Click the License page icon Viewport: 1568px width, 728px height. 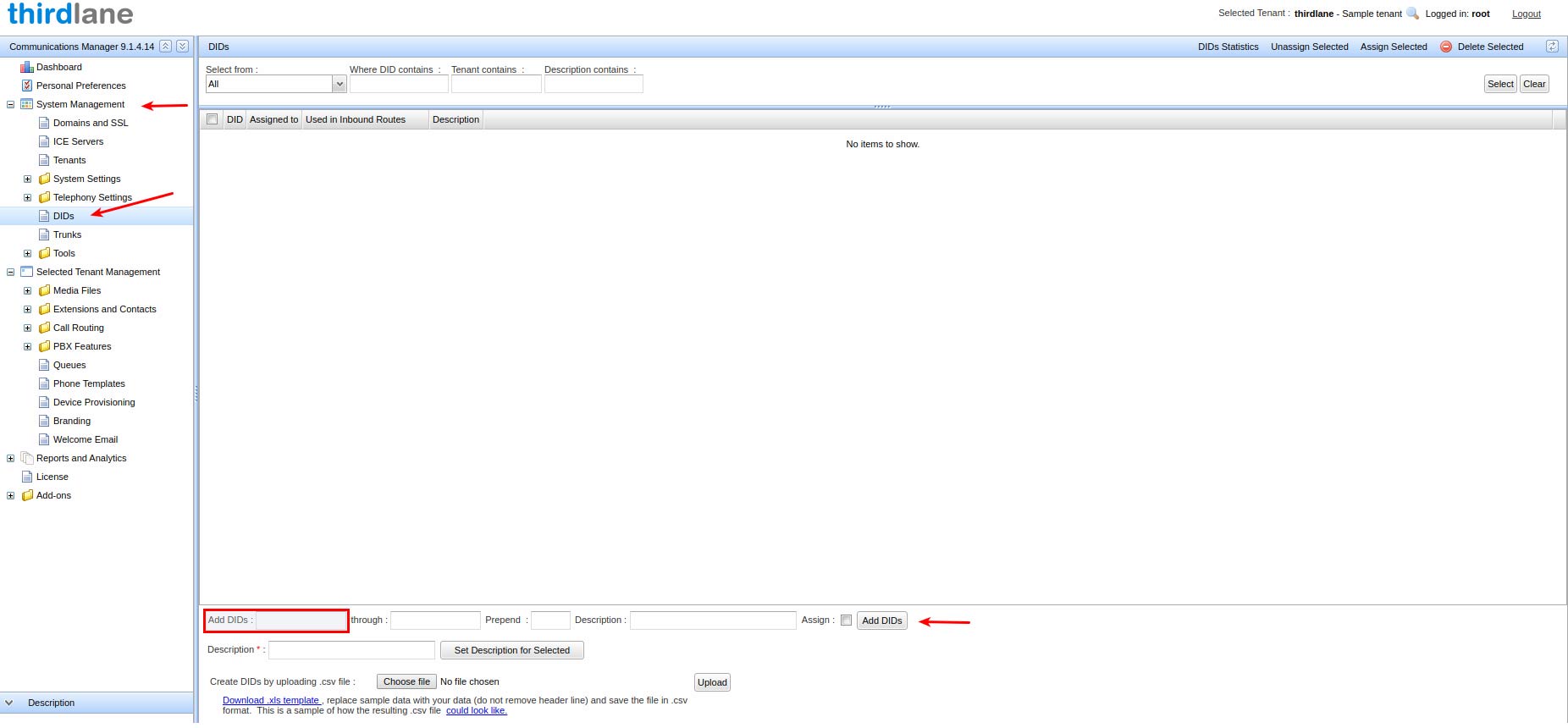point(26,477)
